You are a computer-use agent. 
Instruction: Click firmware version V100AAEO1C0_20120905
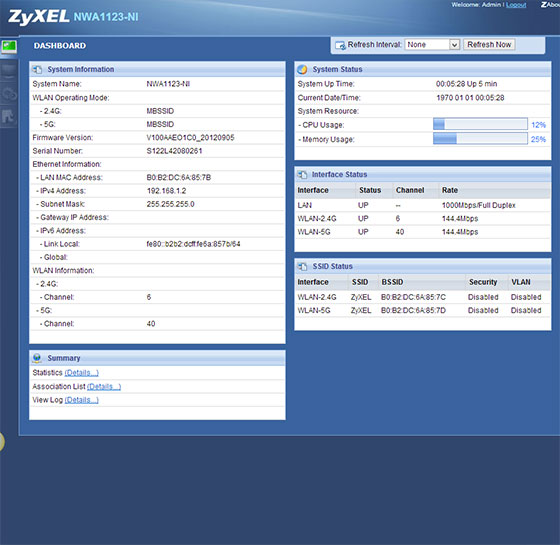point(190,138)
